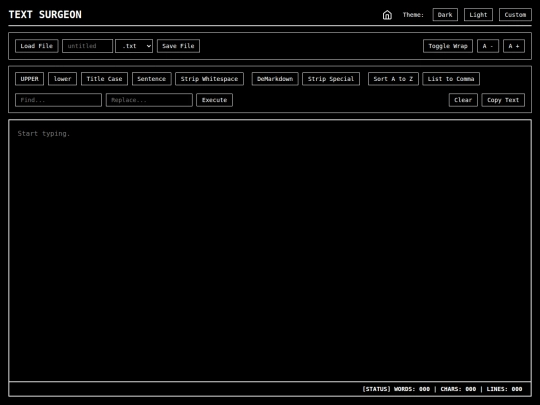Image resolution: width=540 pixels, height=405 pixels.
Task: Click the Execute button
Action: click(214, 100)
